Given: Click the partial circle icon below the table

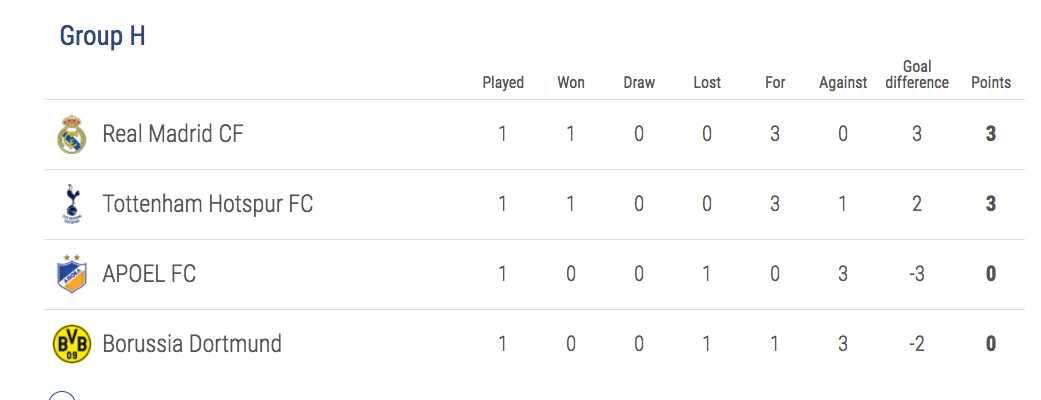Looking at the screenshot, I should [x=62, y=396].
